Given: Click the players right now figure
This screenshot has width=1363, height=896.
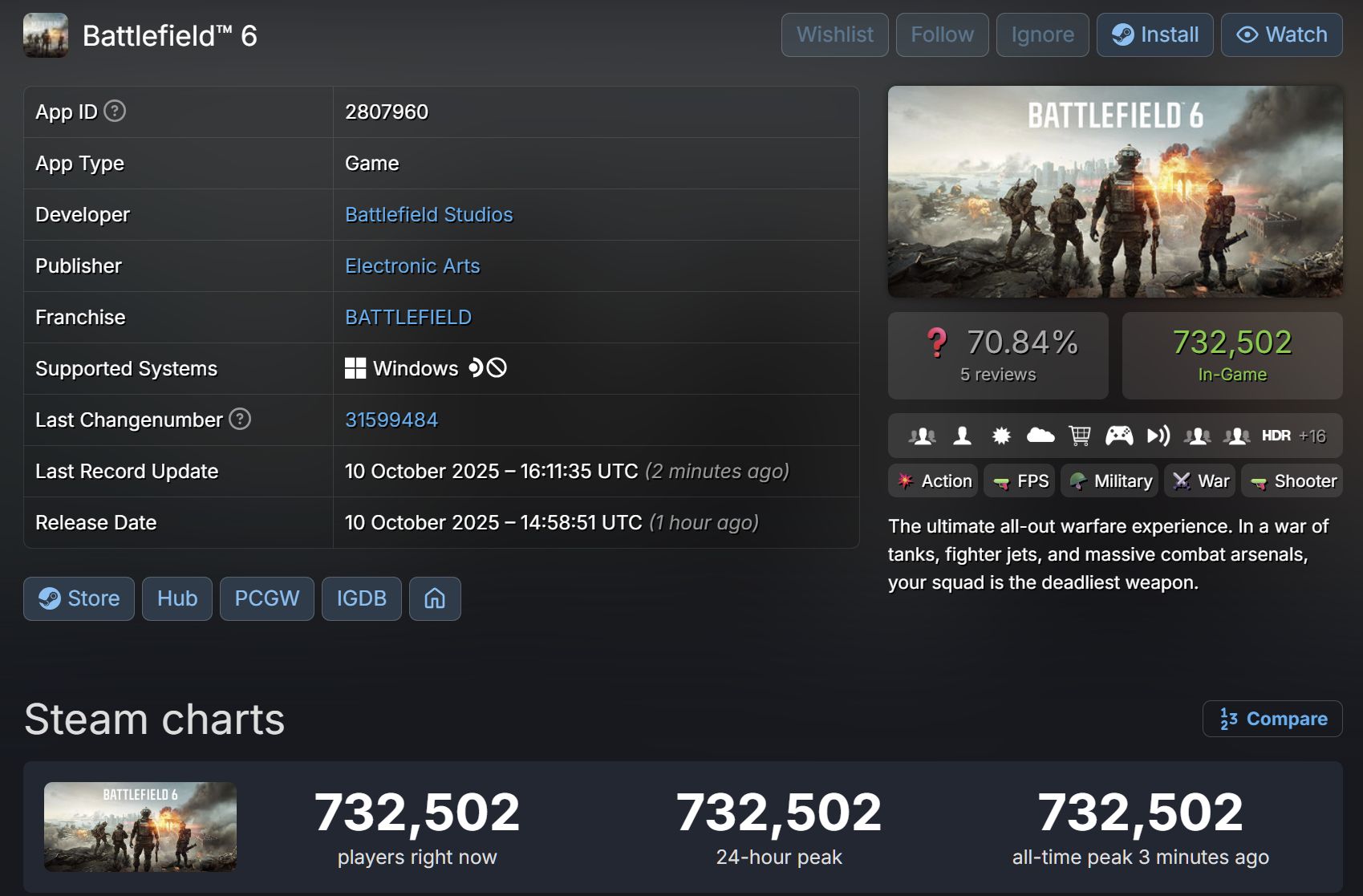Looking at the screenshot, I should 417,812.
